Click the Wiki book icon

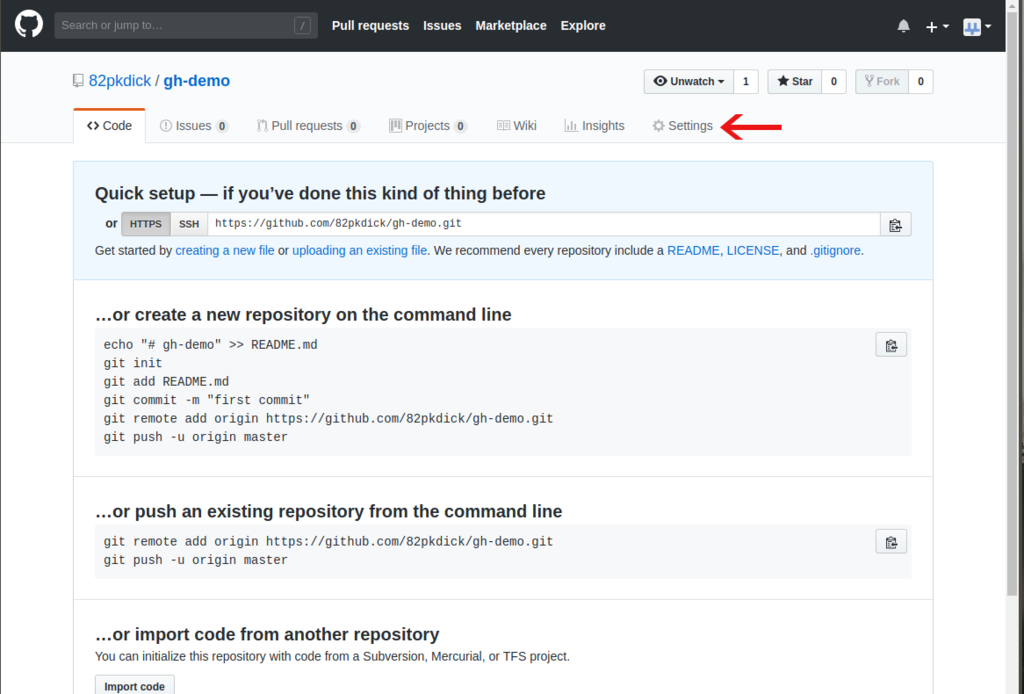click(503, 125)
